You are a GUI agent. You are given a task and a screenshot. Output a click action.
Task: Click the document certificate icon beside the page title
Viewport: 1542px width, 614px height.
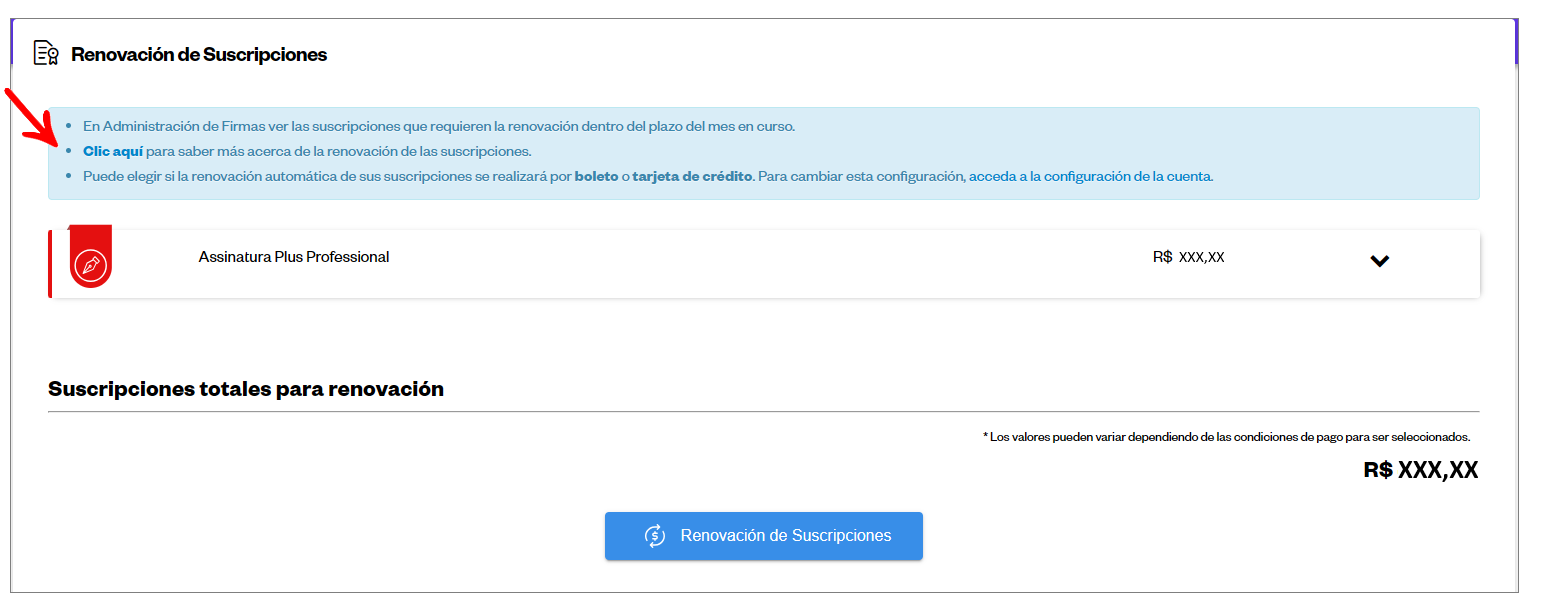point(46,54)
